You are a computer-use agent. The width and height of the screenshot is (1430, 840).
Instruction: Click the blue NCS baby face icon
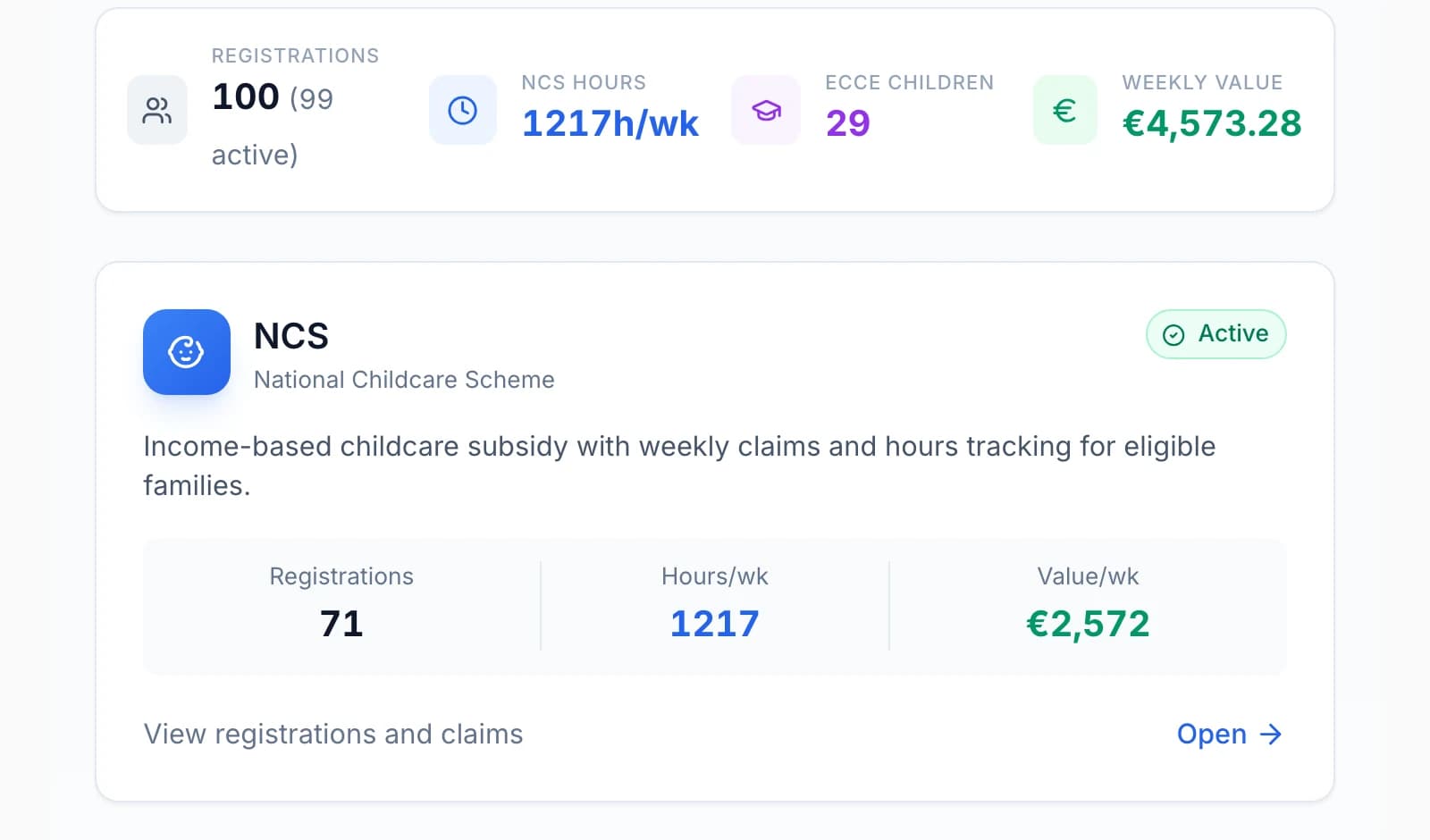pos(187,352)
